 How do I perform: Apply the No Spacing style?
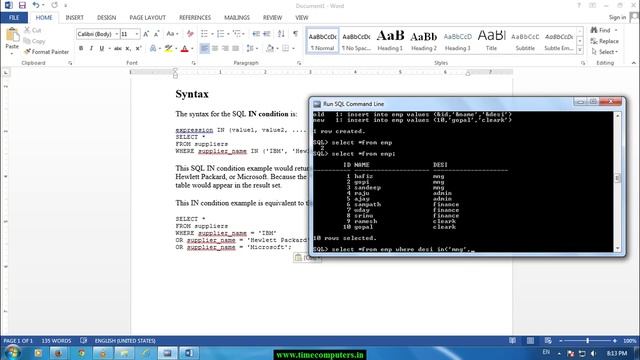[356, 41]
